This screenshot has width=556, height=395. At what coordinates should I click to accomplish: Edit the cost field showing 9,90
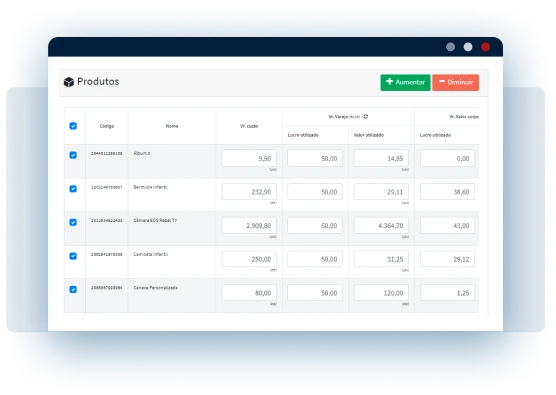249,158
